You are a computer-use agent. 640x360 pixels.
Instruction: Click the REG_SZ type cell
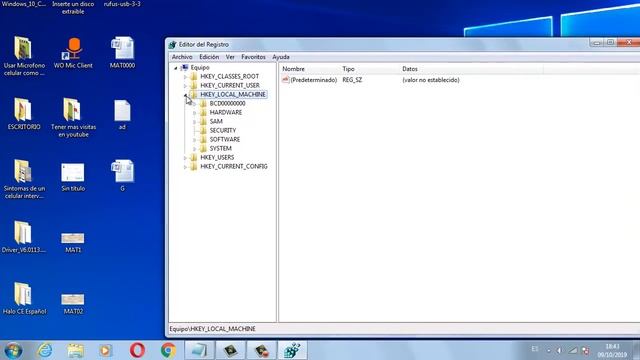click(x=352, y=80)
